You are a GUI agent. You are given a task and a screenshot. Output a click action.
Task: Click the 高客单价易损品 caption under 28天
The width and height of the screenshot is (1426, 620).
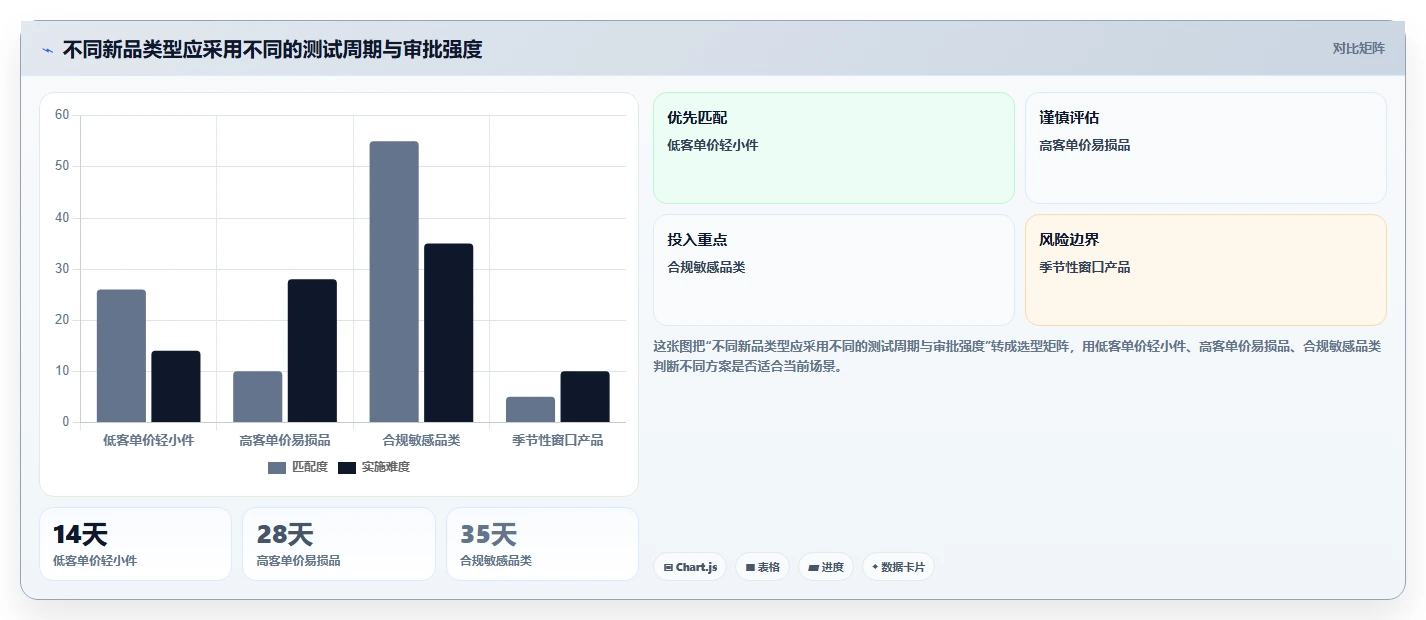tap(299, 561)
